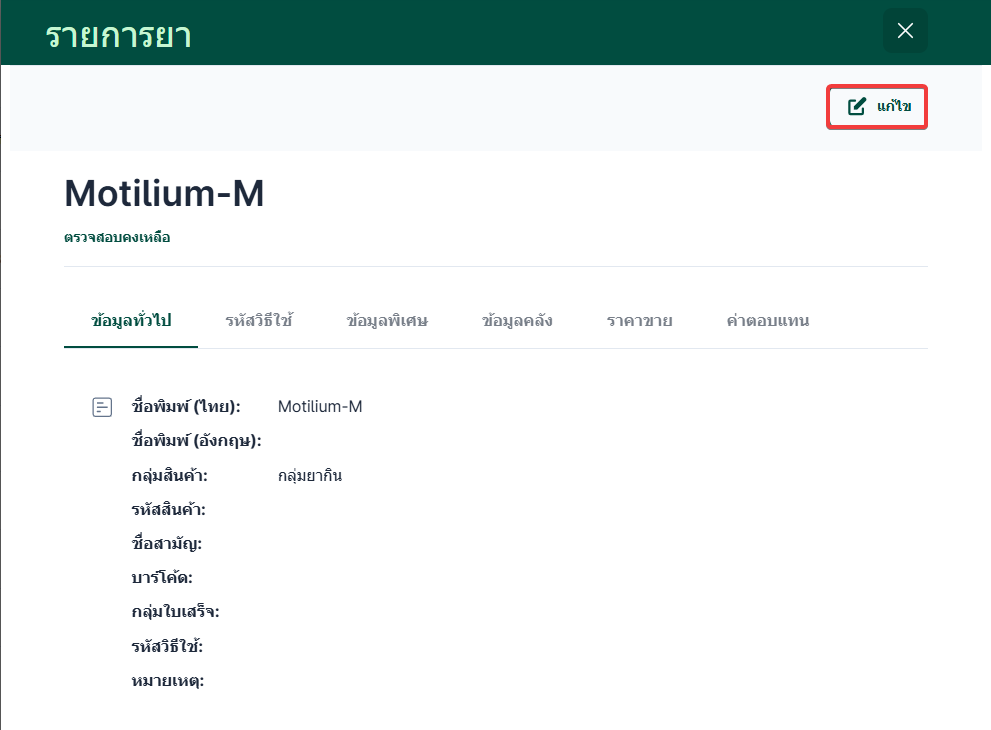Click the หมายเหตุ field label
Viewport: 991px width, 730px height.
[167, 681]
